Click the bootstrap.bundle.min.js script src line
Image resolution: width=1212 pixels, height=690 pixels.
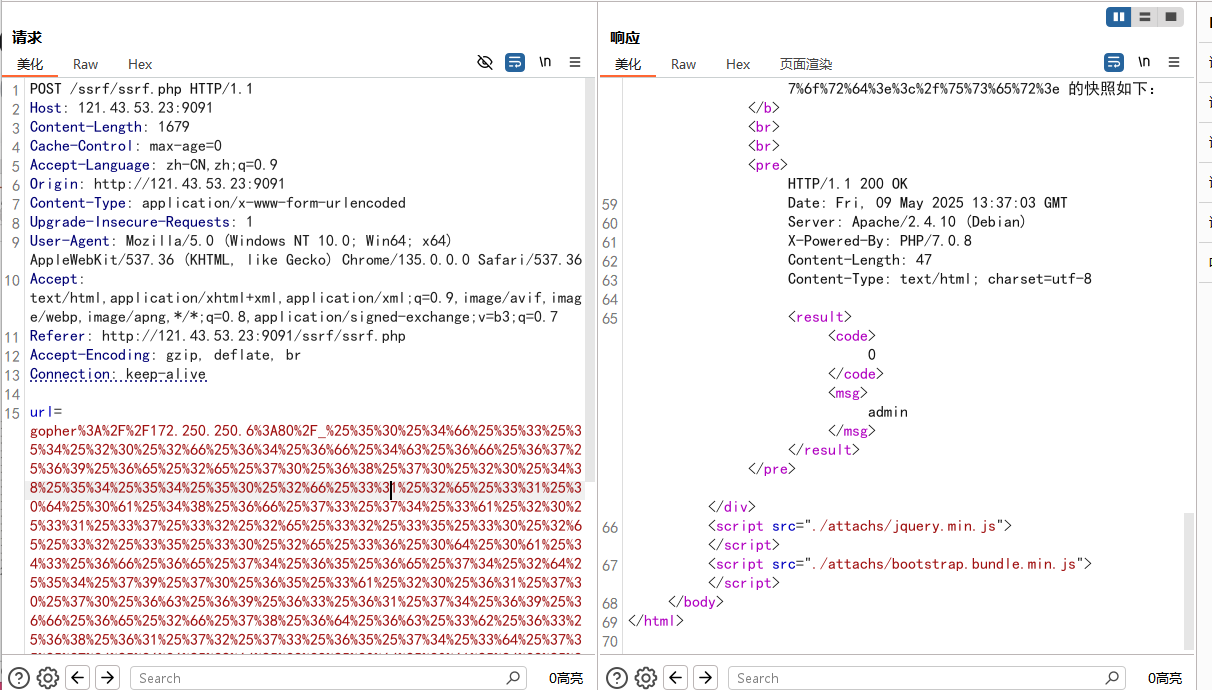click(900, 564)
